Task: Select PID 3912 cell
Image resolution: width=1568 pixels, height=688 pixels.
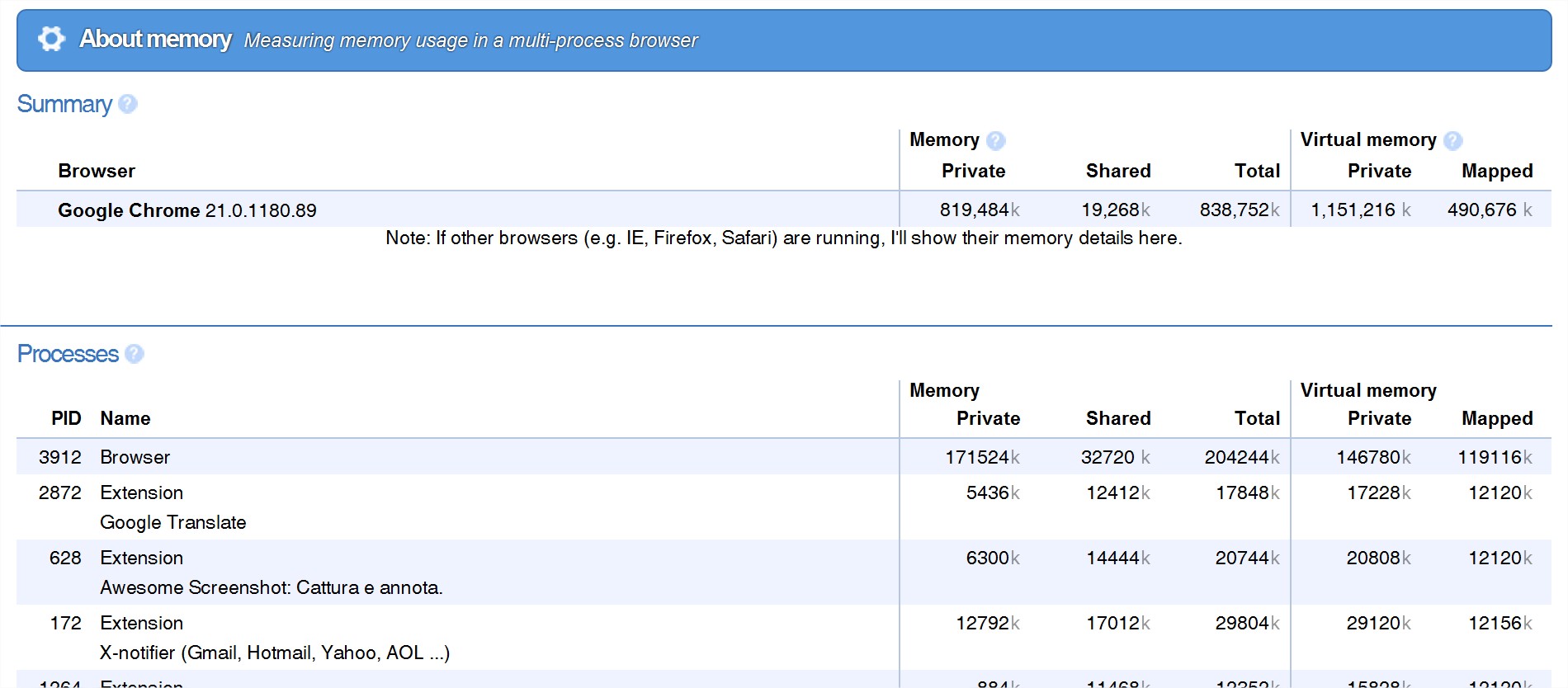Action: pos(60,457)
